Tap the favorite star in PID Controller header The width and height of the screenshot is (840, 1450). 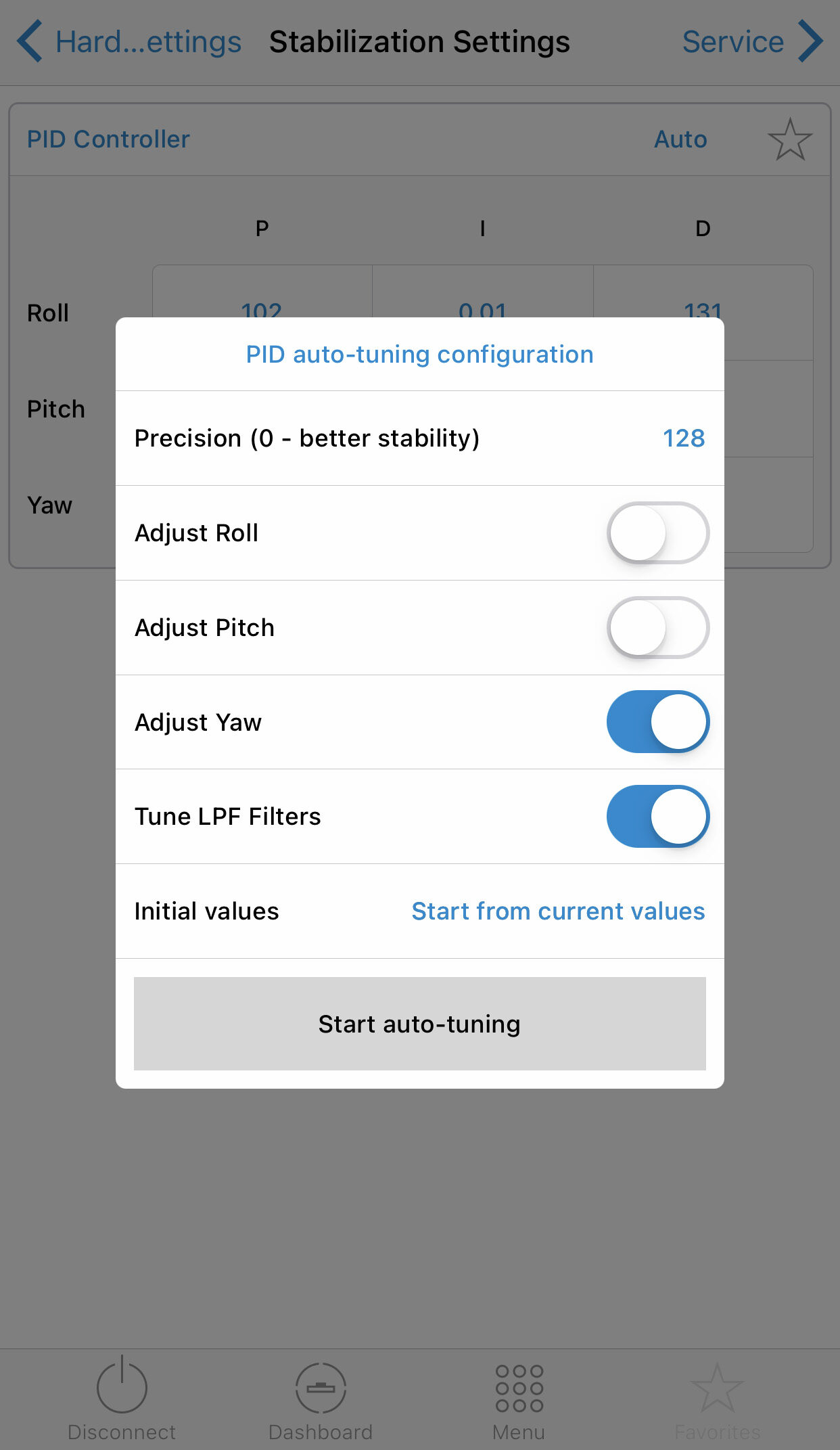[x=790, y=139]
